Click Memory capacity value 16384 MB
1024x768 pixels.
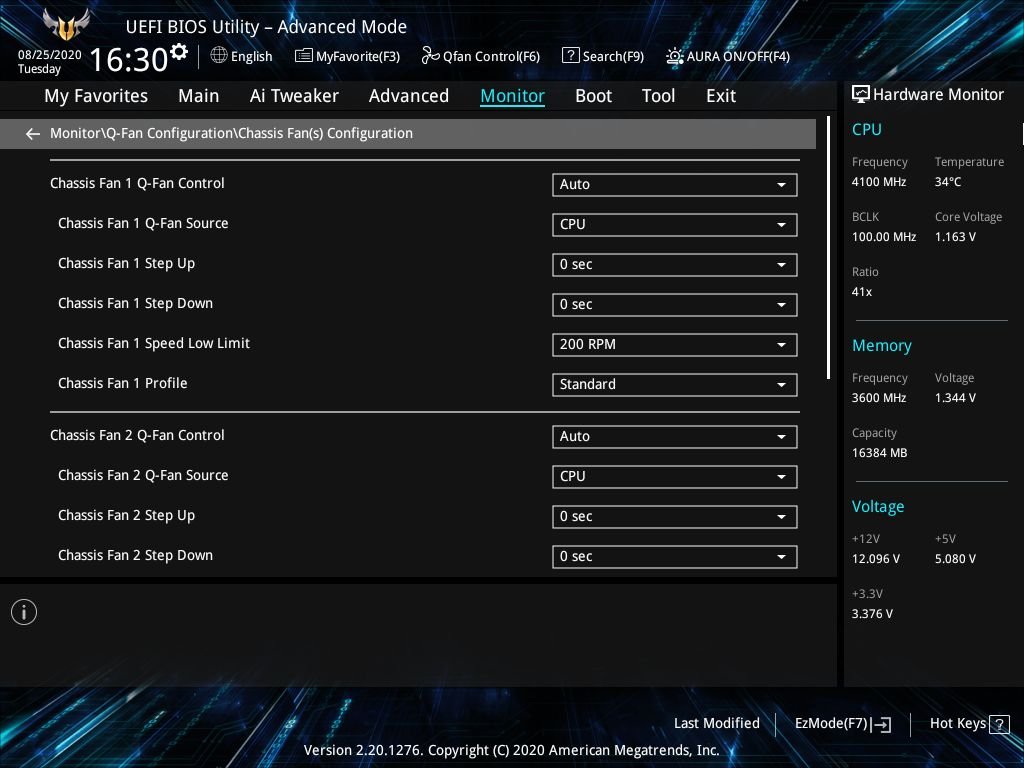tap(879, 453)
